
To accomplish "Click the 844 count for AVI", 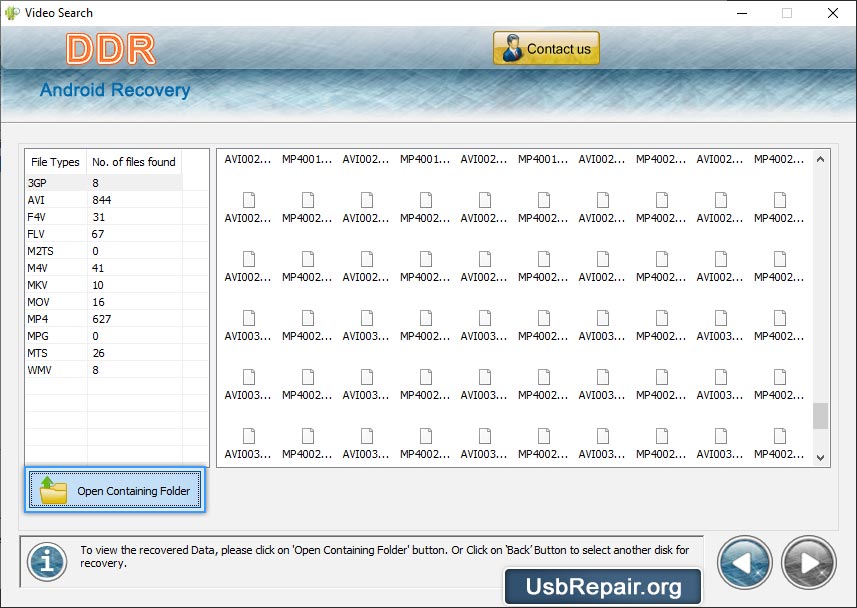I will (x=102, y=200).
